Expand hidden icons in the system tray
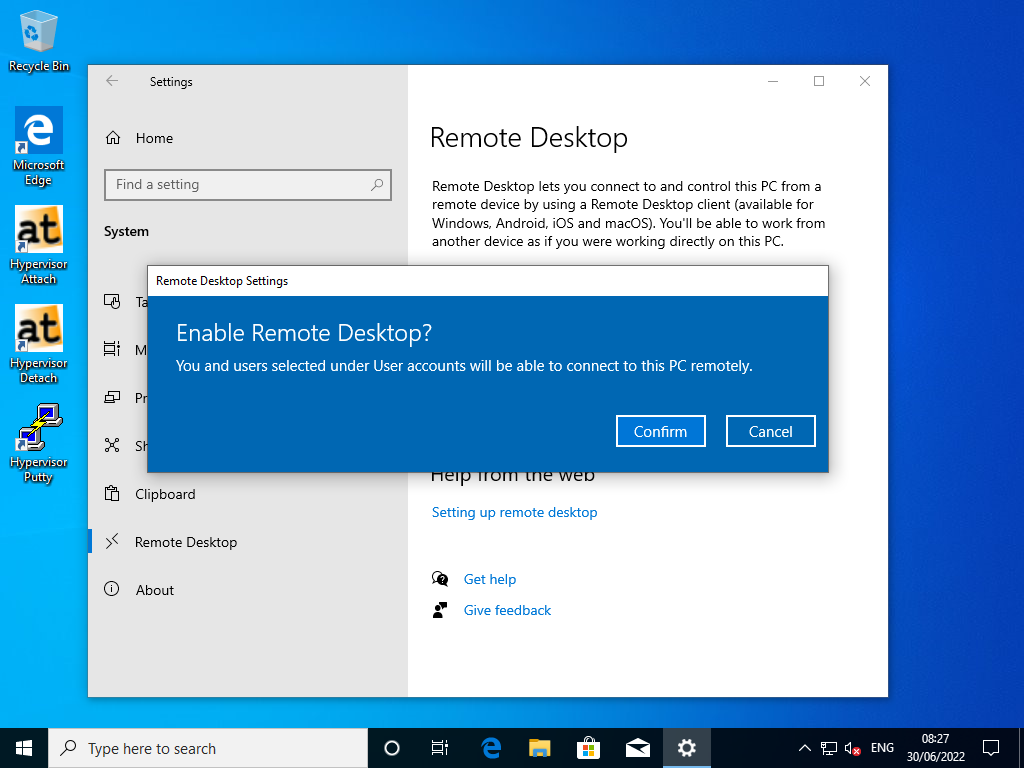The height and width of the screenshot is (768, 1024). pyautogui.click(x=804, y=747)
